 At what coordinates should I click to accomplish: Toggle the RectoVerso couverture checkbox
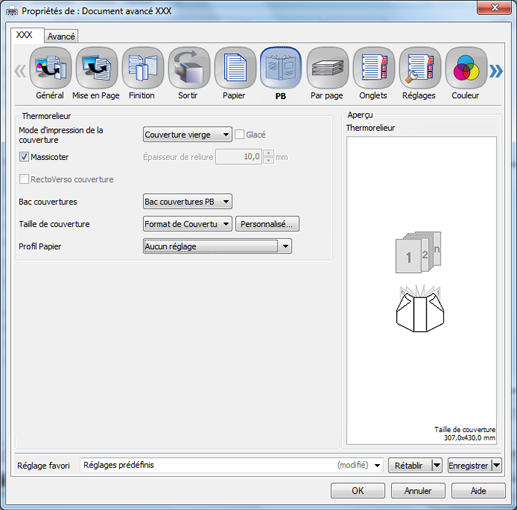click(24, 179)
